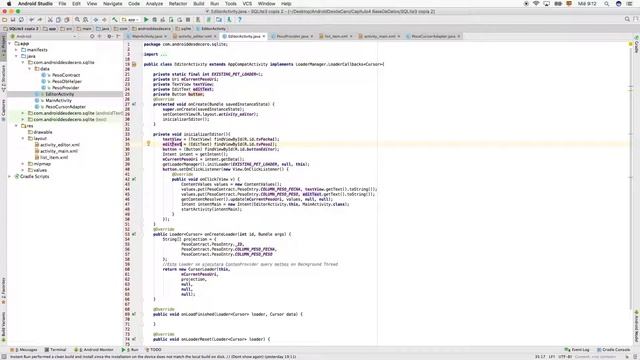
Task: Click the Cut scissors icon
Action: coord(50,20)
